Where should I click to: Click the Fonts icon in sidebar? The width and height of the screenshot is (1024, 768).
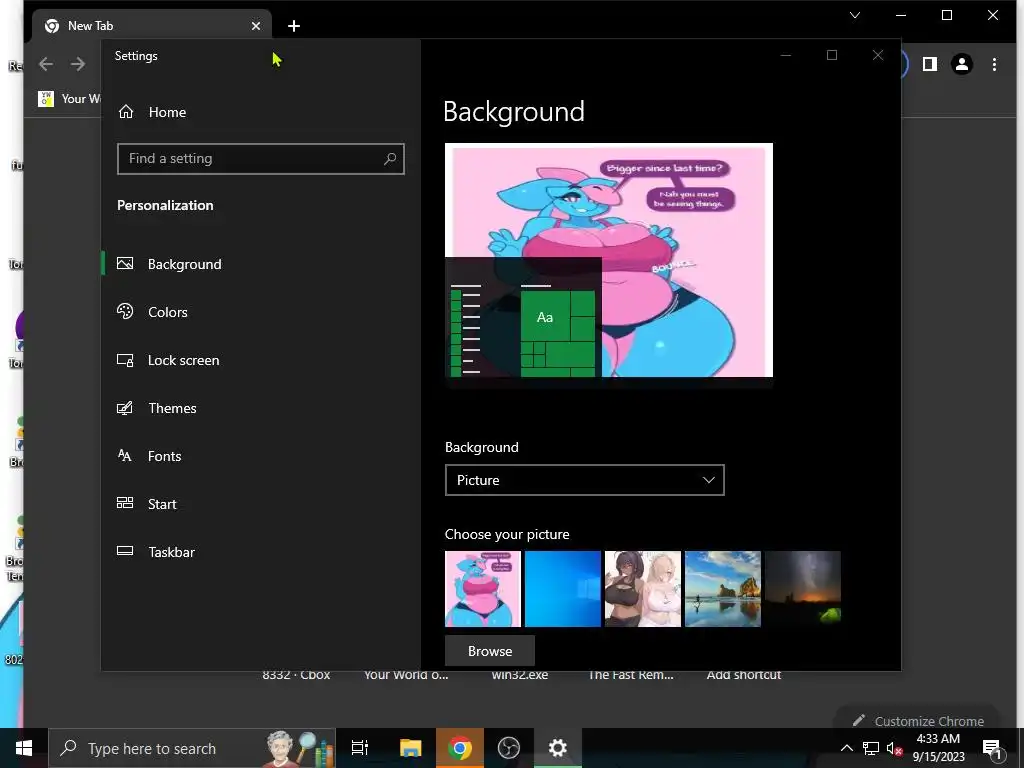coord(125,455)
